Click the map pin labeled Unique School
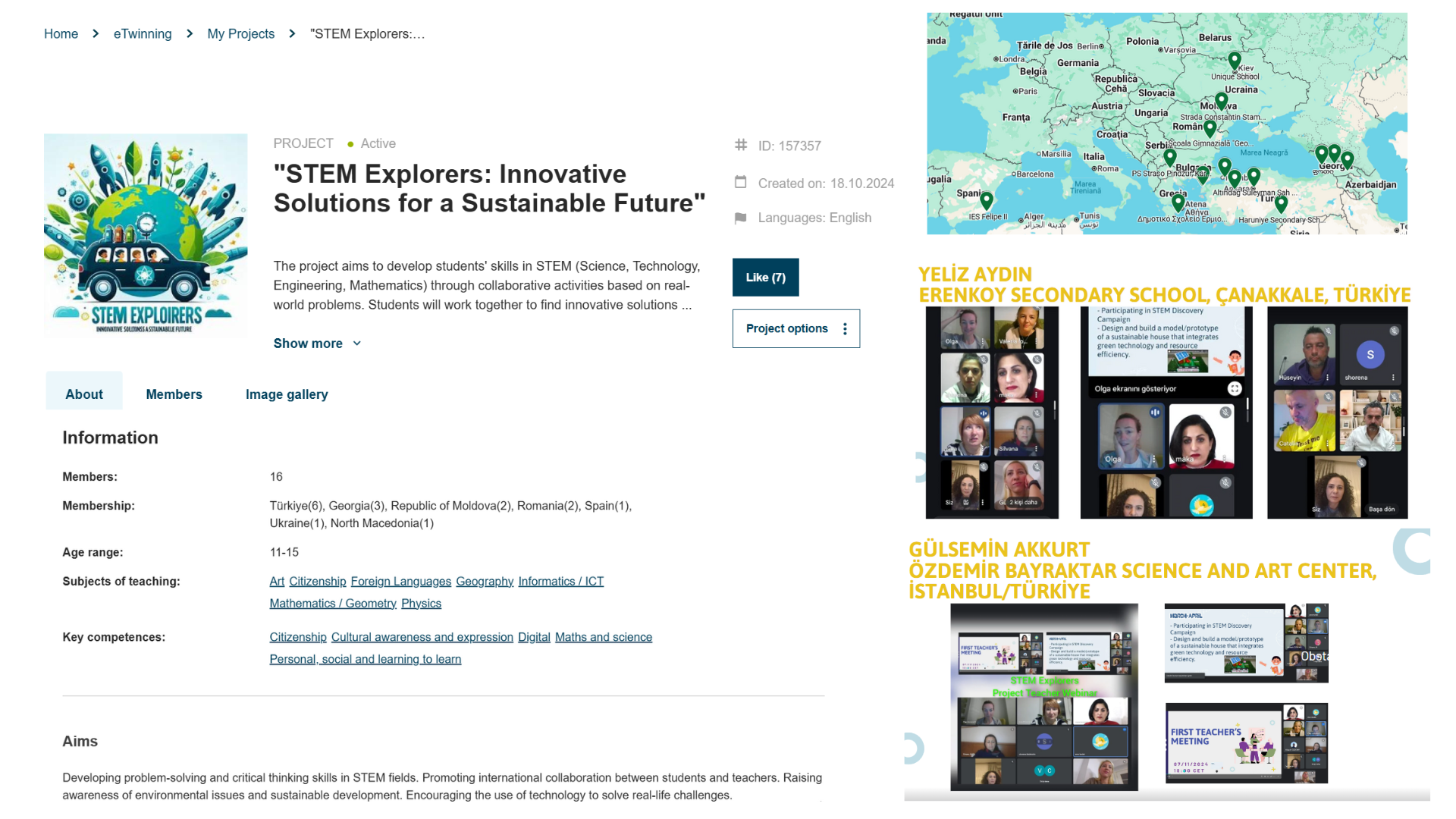This screenshot has width=1456, height=819. point(1235,60)
